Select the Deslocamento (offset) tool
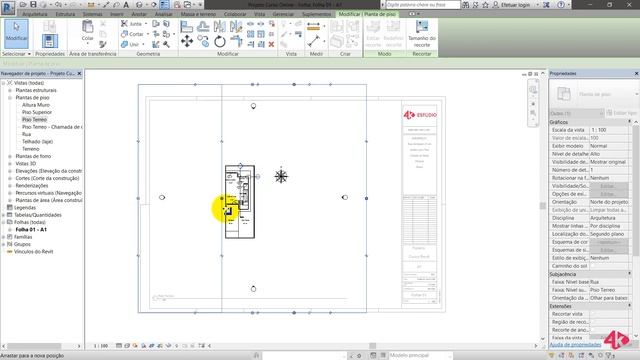 pyautogui.click(x=203, y=27)
